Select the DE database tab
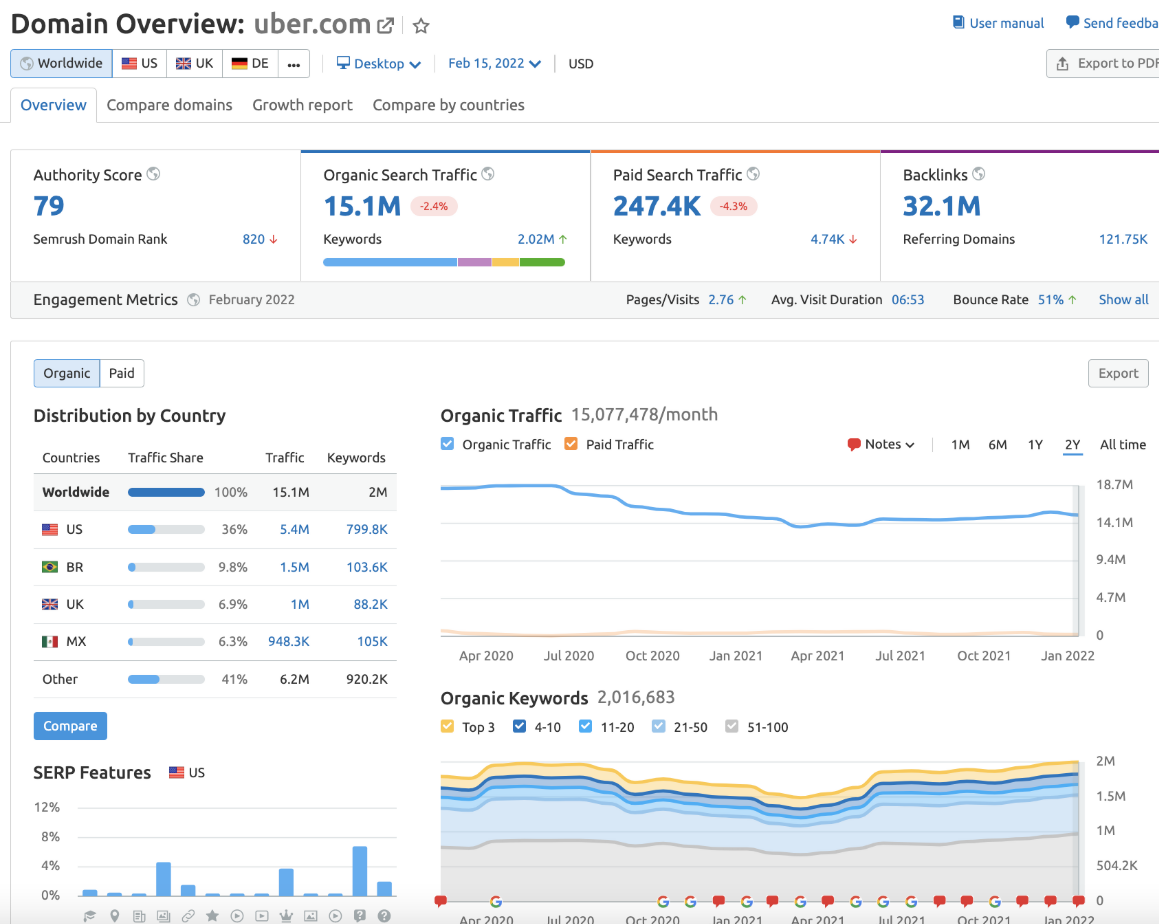 pos(250,64)
